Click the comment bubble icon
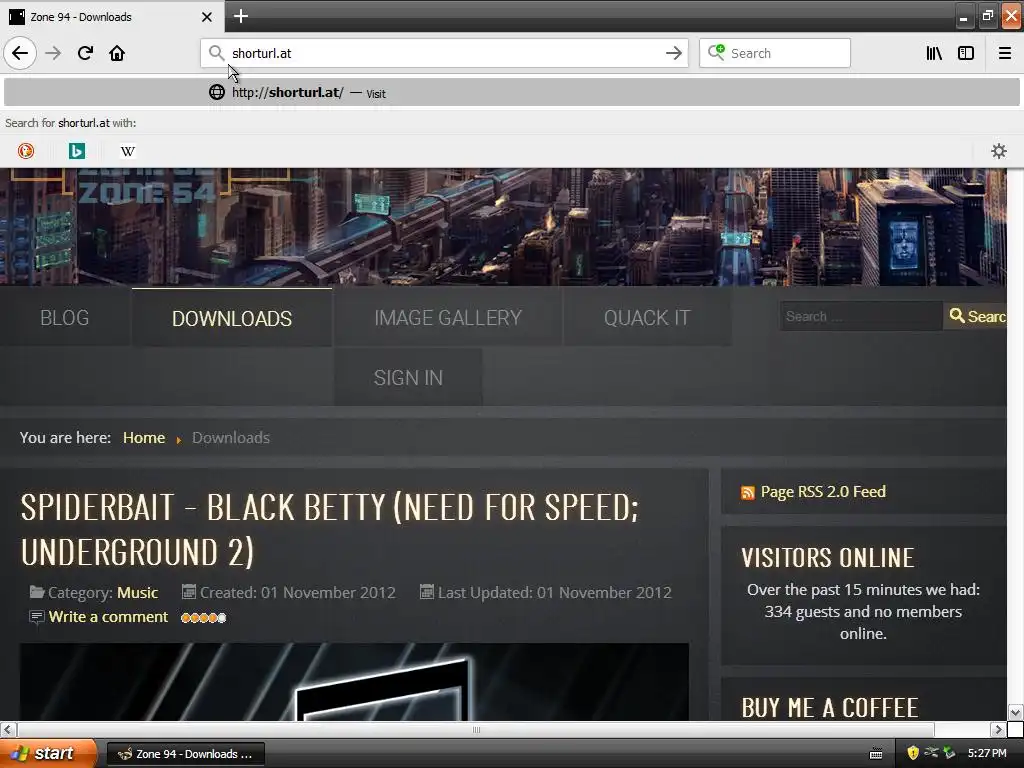This screenshot has width=1024, height=768. 37,616
